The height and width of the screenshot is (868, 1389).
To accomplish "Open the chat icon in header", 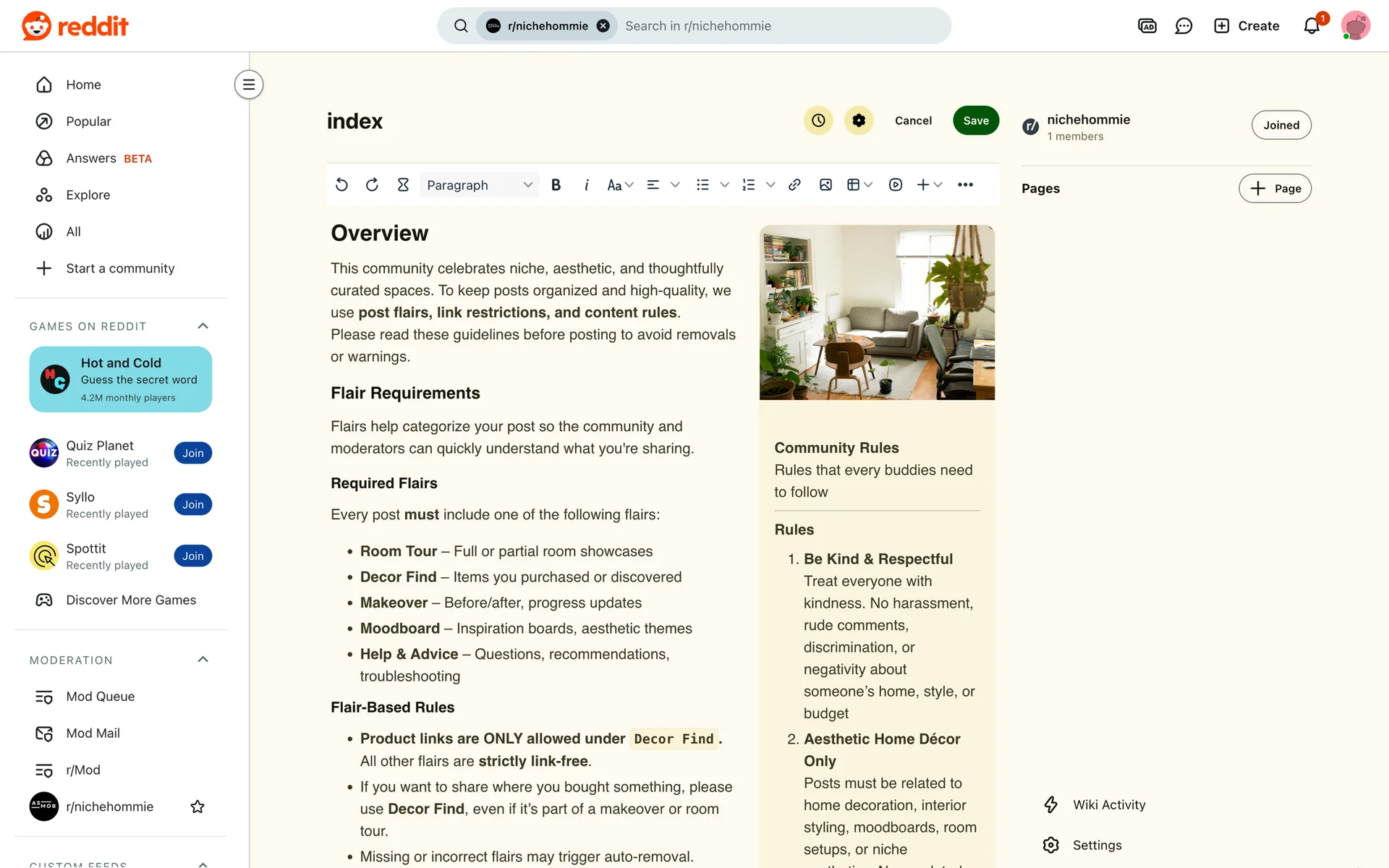I will click(1184, 26).
